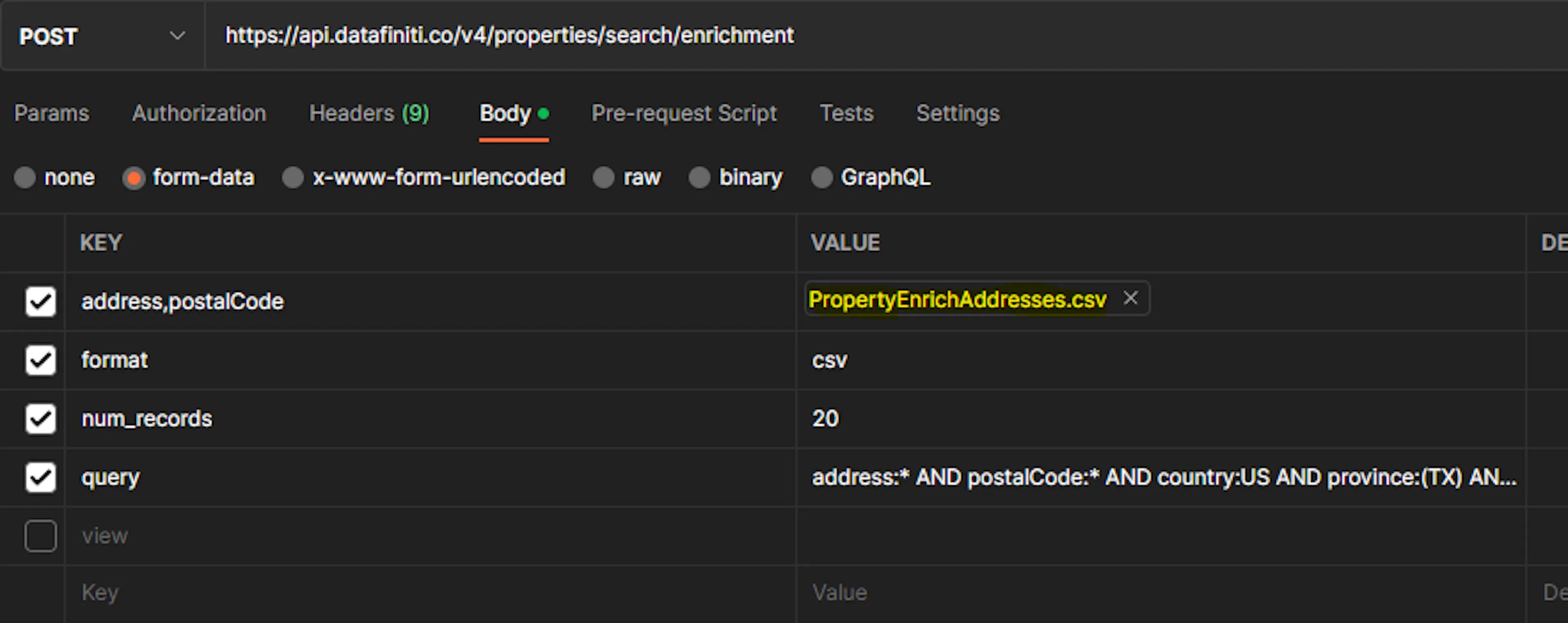View the Tests tab
This screenshot has width=1568, height=623.
[847, 113]
